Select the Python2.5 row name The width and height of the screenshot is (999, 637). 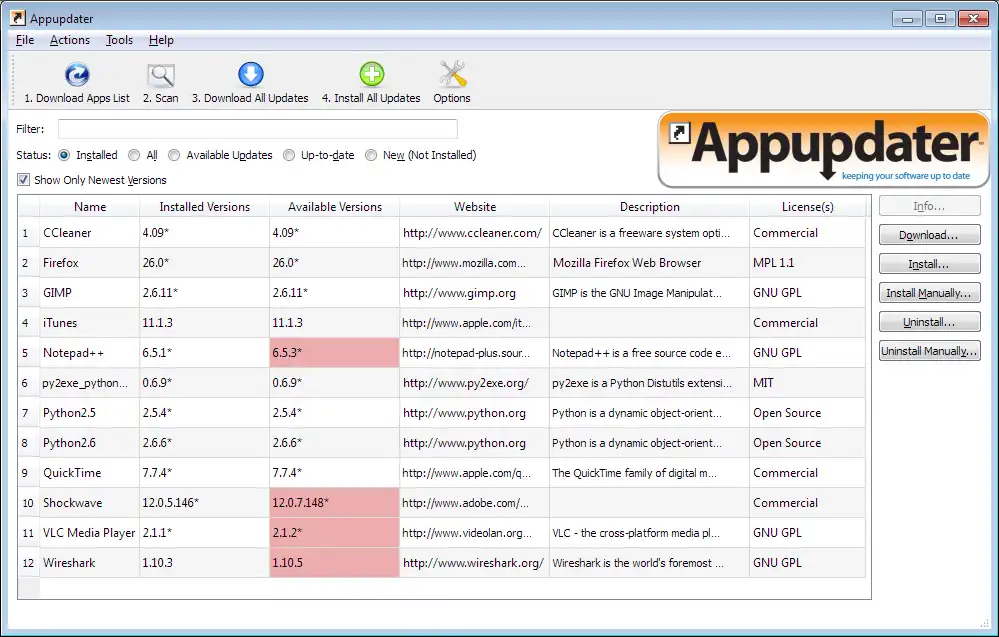(x=69, y=413)
